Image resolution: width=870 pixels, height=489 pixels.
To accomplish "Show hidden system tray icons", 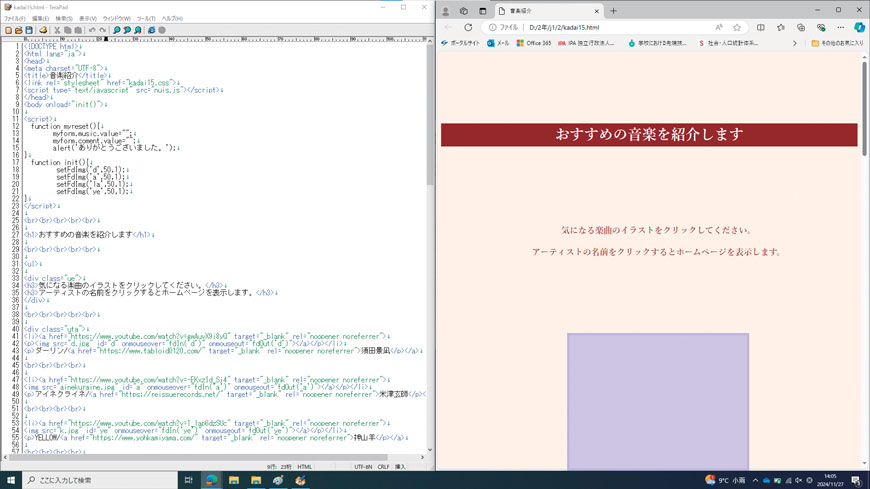I will (x=755, y=481).
